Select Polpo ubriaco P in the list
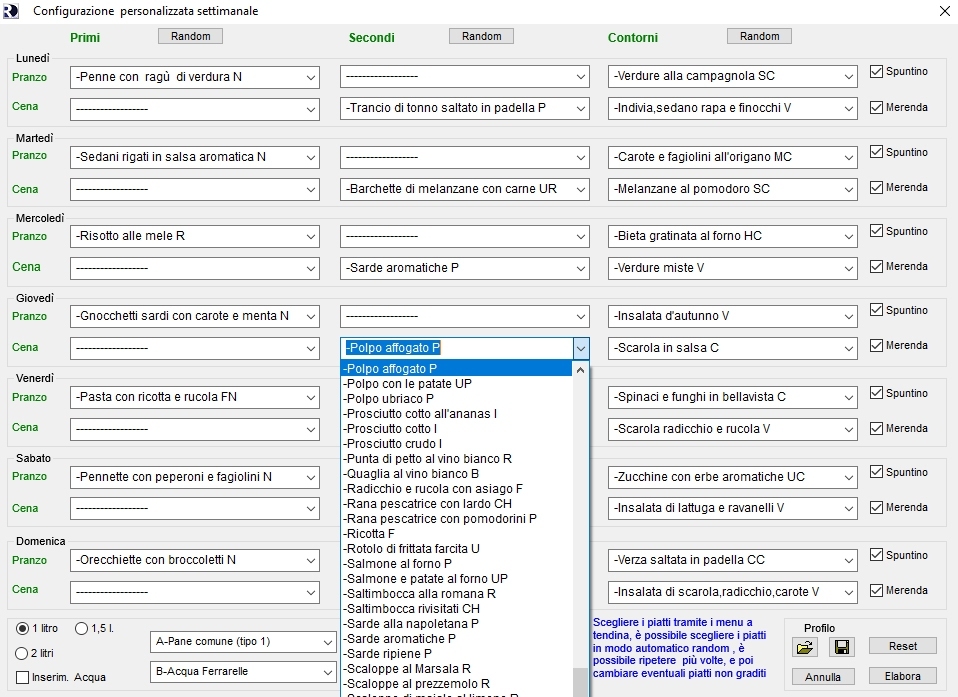The width and height of the screenshot is (958, 697). point(456,399)
